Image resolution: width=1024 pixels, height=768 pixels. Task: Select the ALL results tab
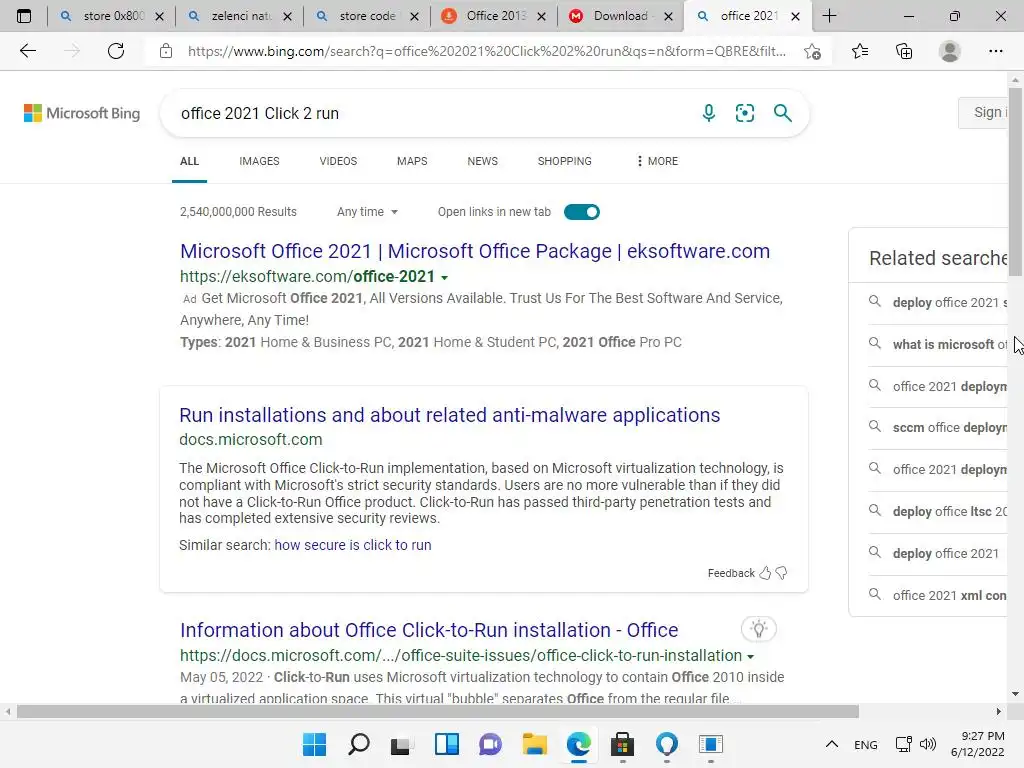pos(189,161)
